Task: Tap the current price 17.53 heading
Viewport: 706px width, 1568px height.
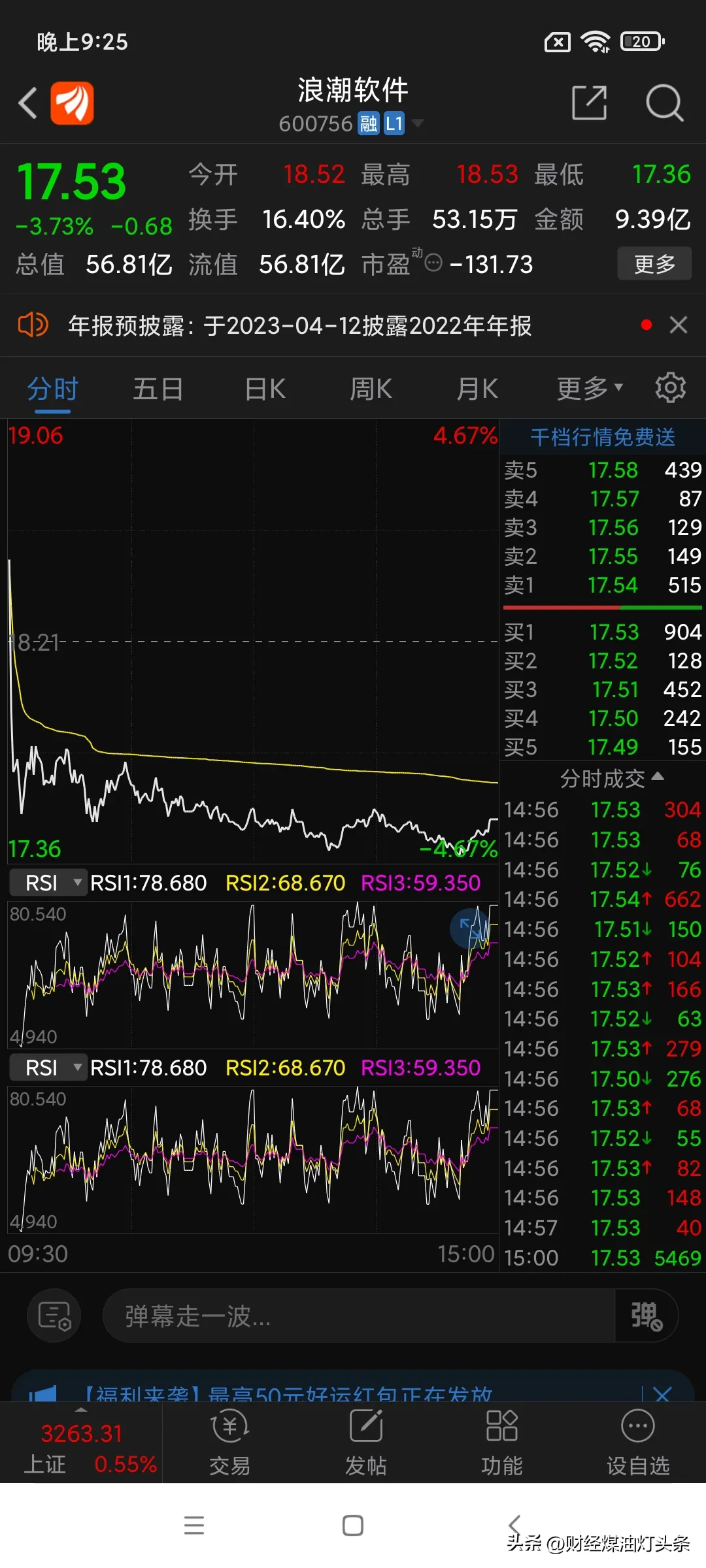Action: tap(71, 182)
